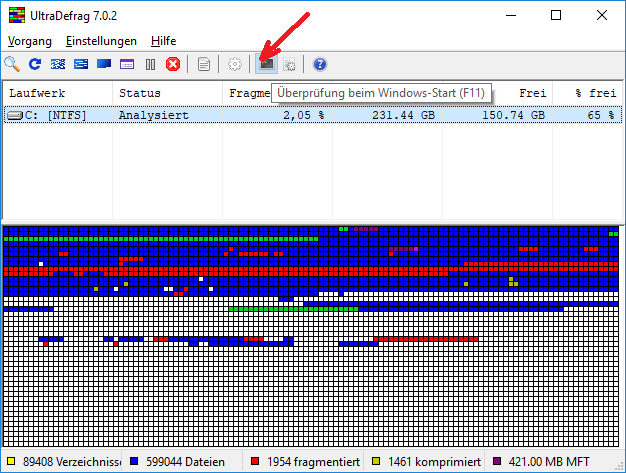Click the Laufwerk column header
The image size is (626, 473).
point(57,93)
